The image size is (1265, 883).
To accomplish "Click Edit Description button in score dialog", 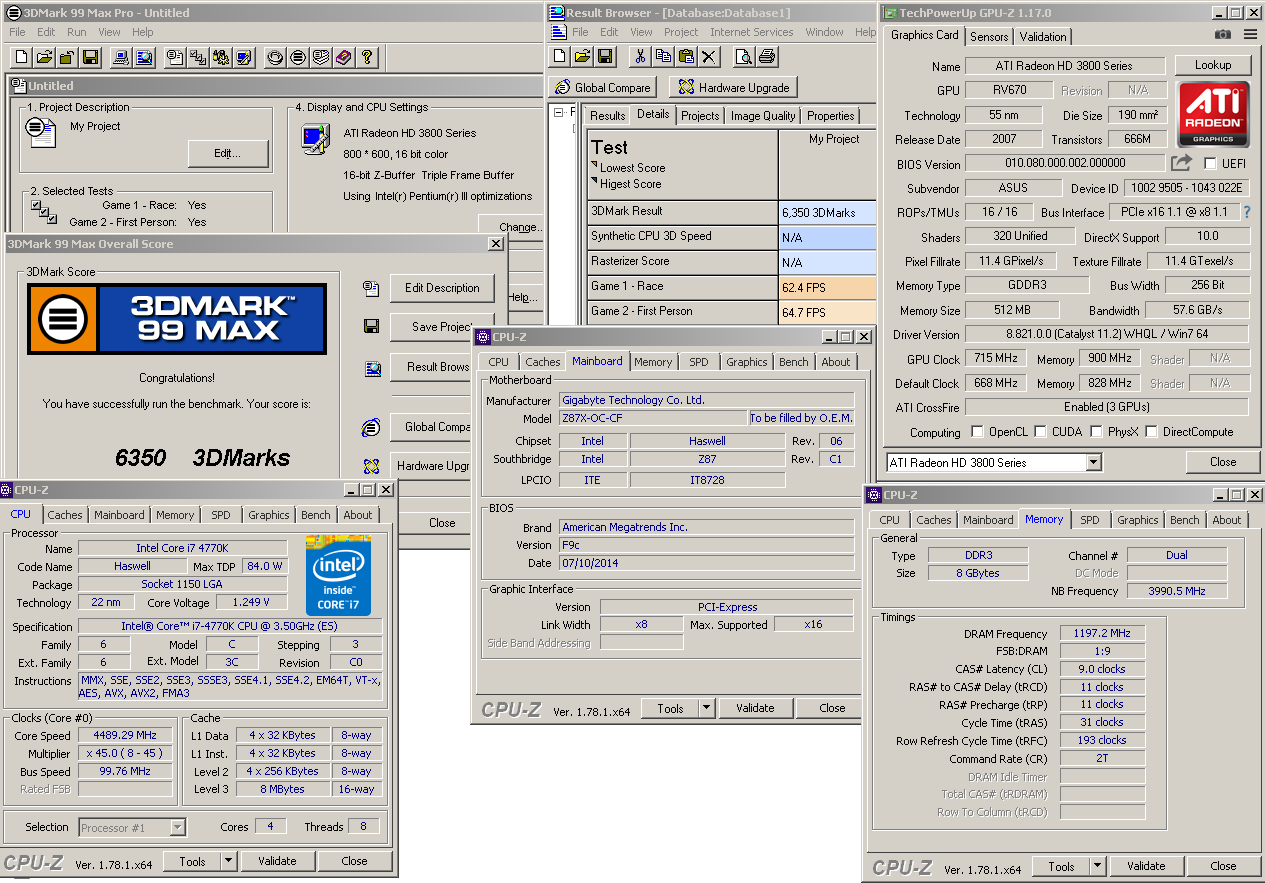I will tap(442, 288).
